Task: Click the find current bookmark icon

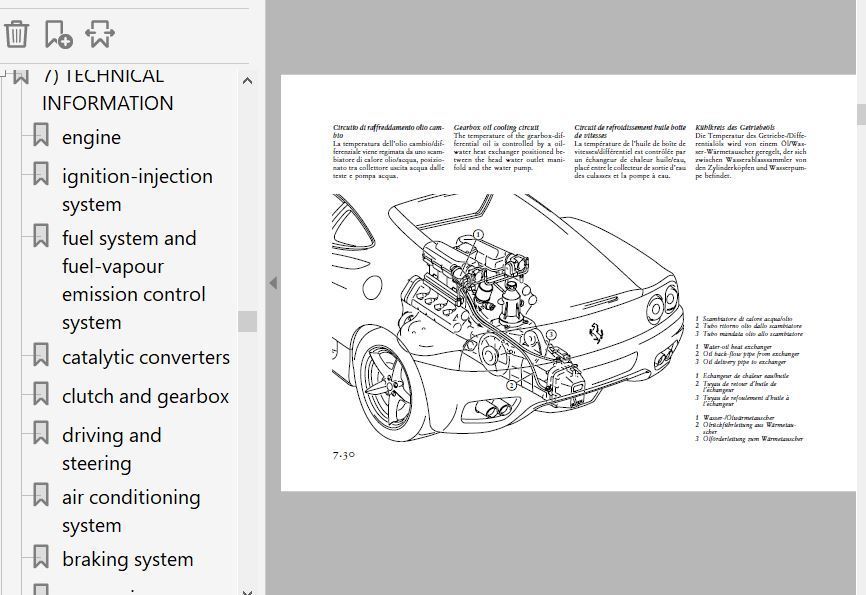Action: pos(100,34)
